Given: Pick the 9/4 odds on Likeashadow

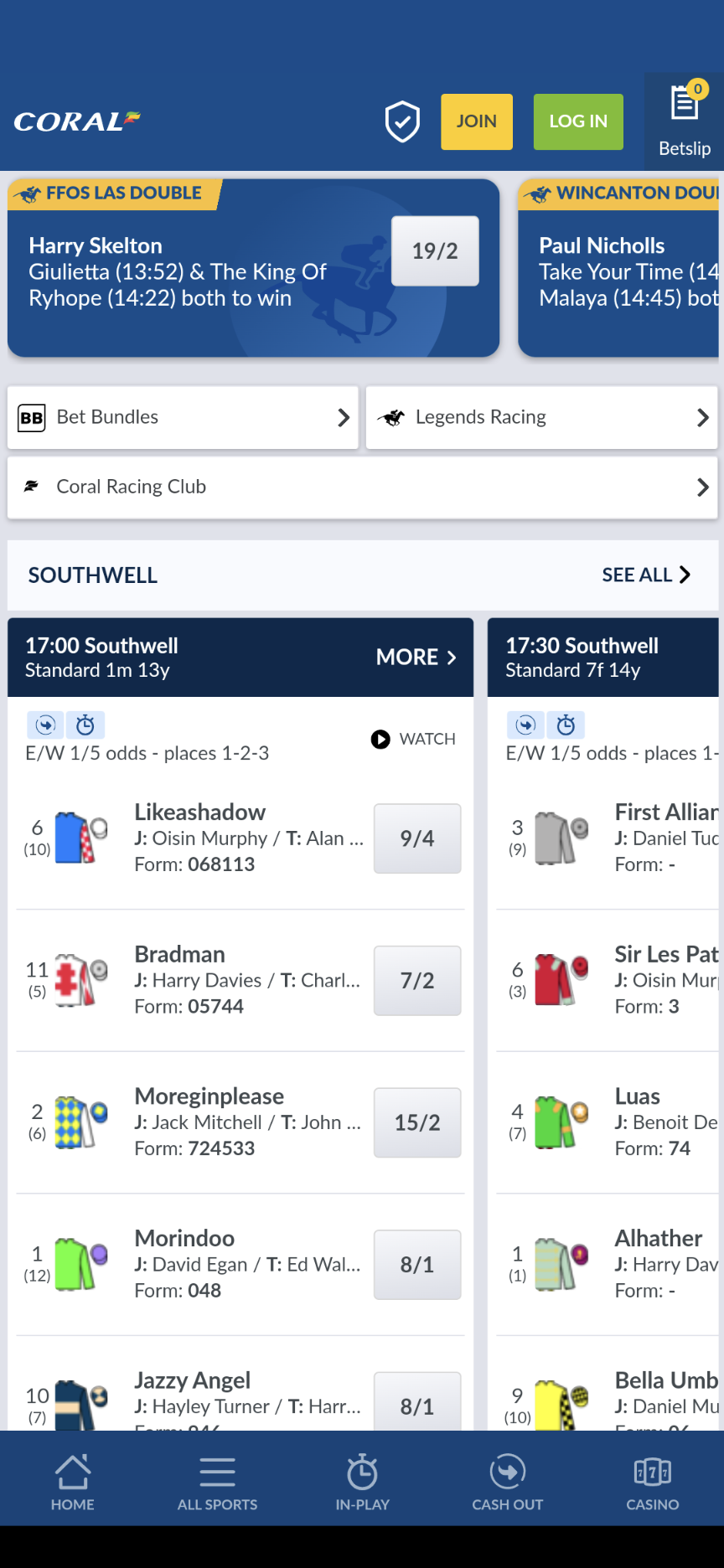Looking at the screenshot, I should (x=416, y=838).
